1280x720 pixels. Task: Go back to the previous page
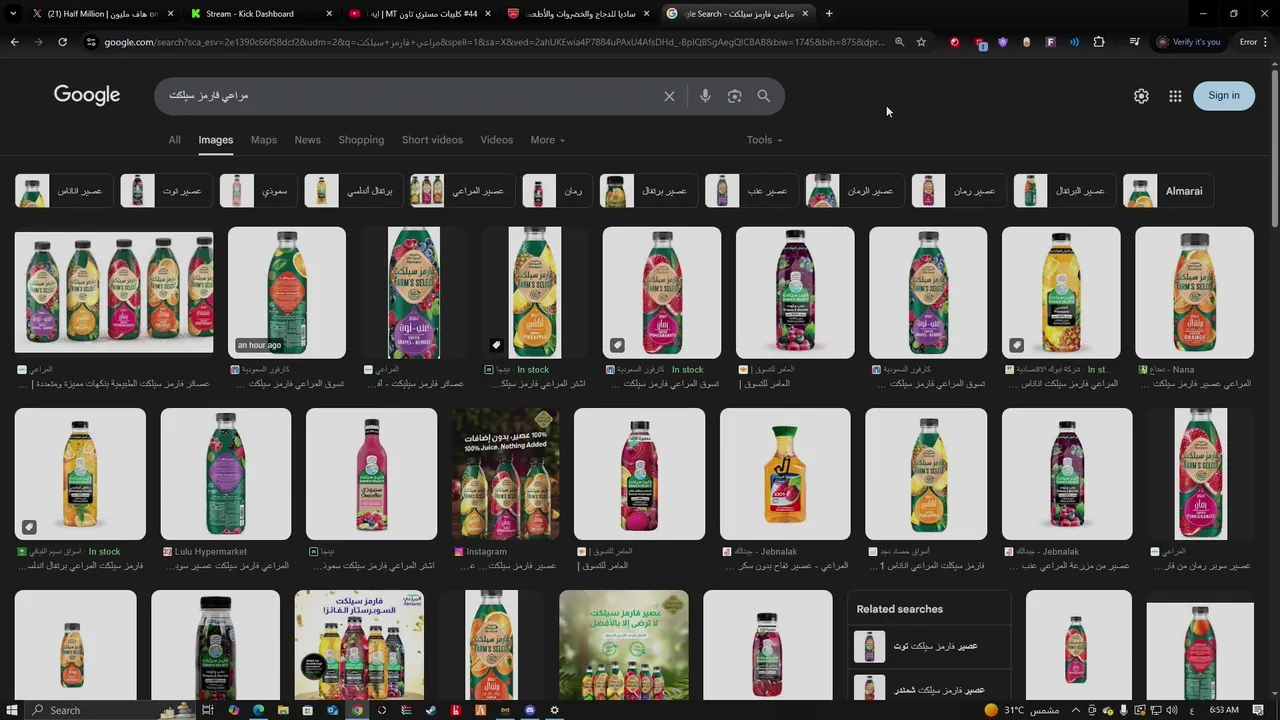click(14, 42)
